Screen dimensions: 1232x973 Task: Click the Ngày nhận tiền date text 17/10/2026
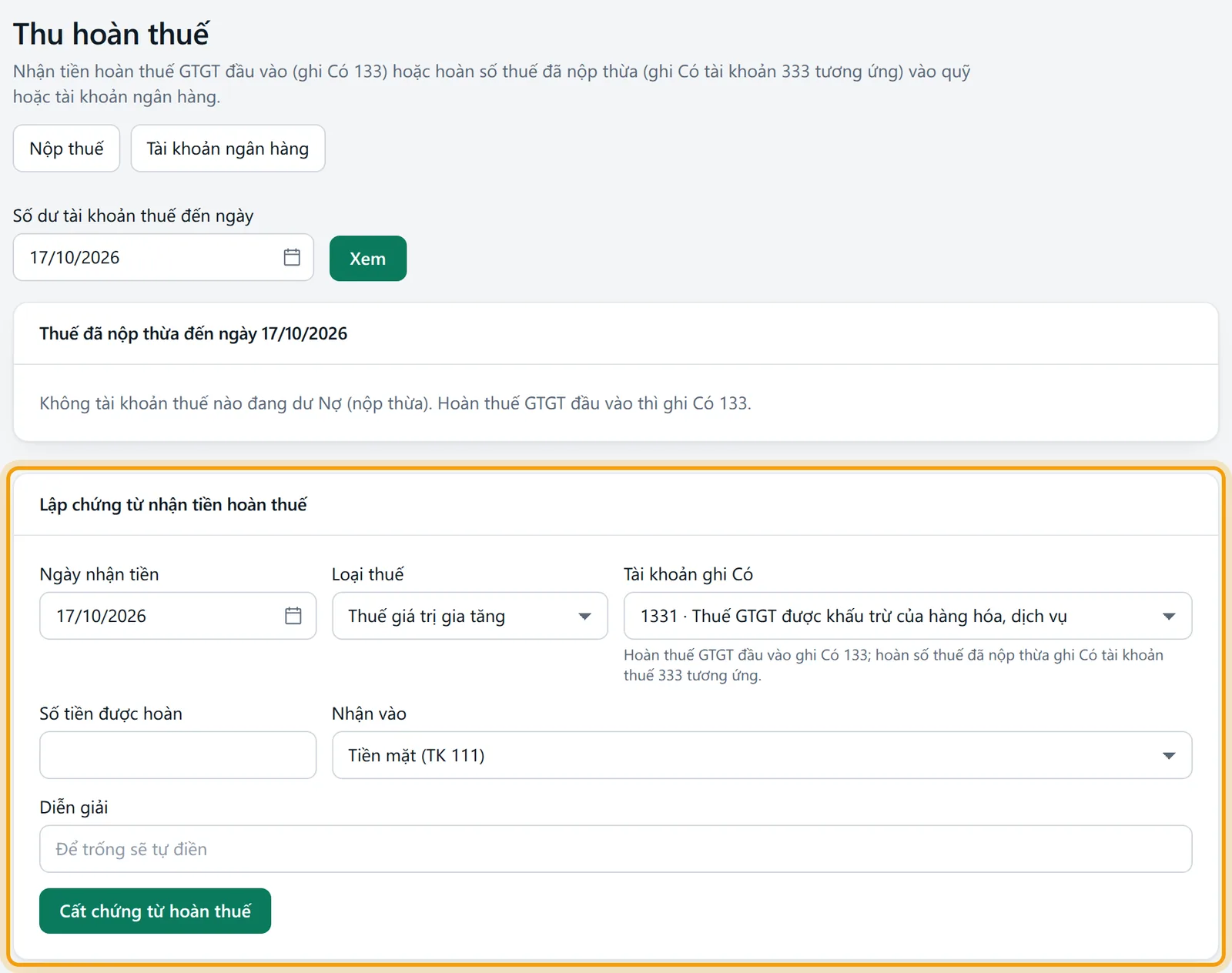tap(101, 616)
